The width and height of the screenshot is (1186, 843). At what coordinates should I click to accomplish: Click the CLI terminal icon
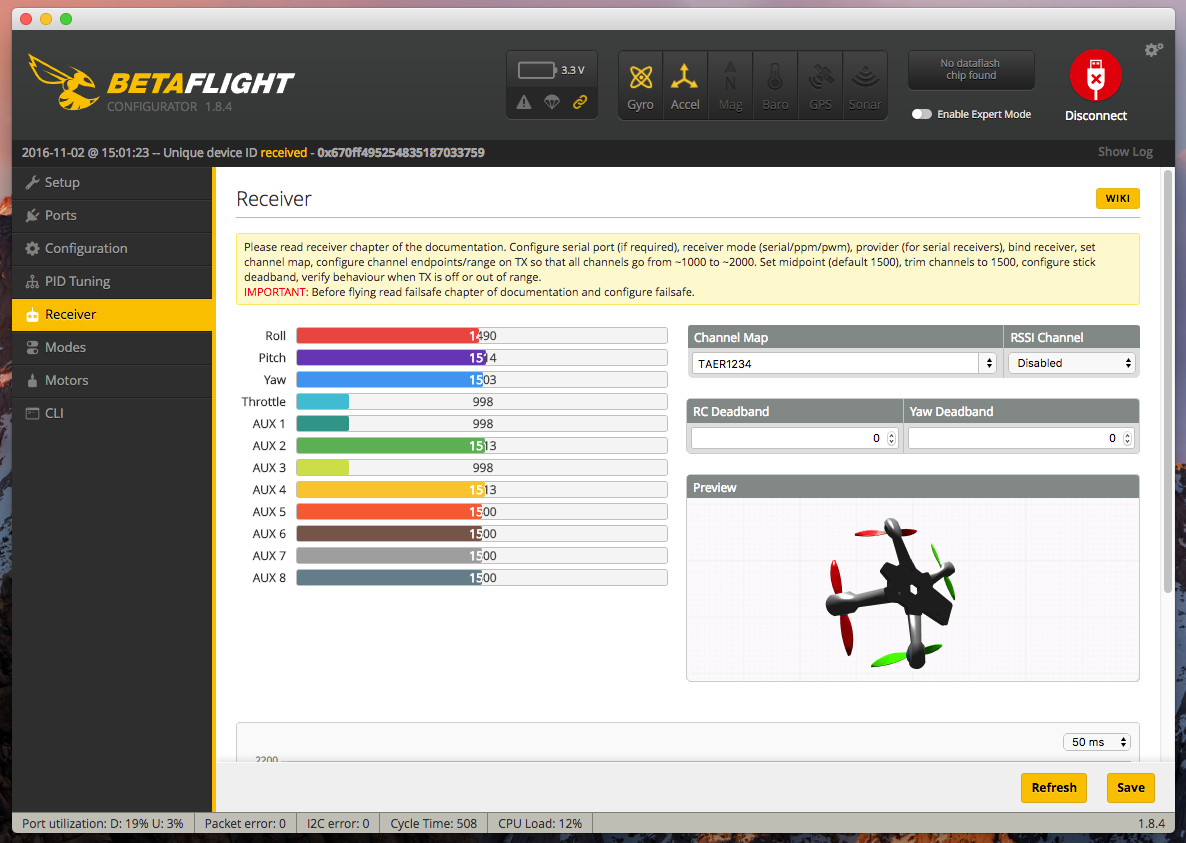(x=32, y=414)
